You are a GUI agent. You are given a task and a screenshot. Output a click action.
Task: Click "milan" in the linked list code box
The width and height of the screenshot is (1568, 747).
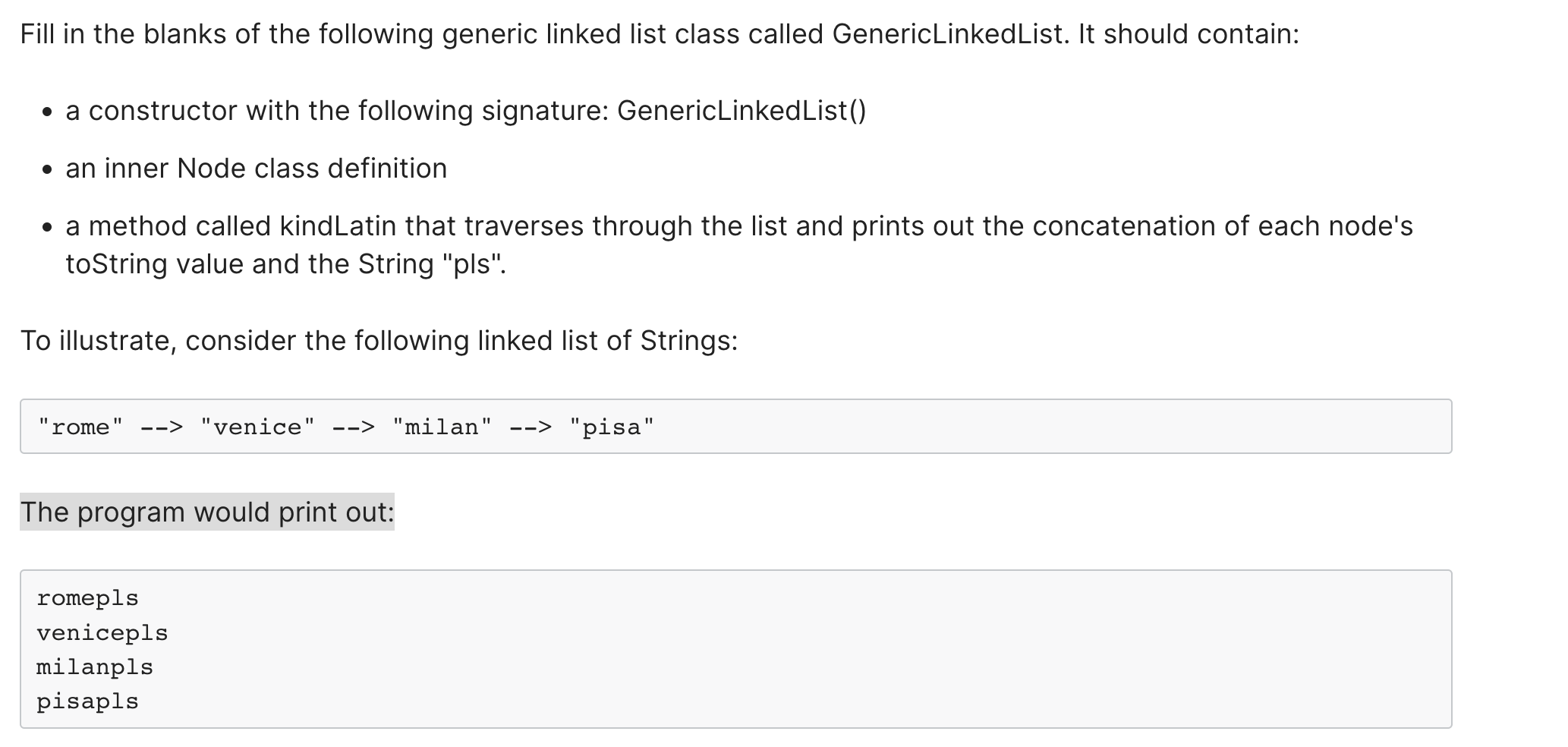coord(442,427)
